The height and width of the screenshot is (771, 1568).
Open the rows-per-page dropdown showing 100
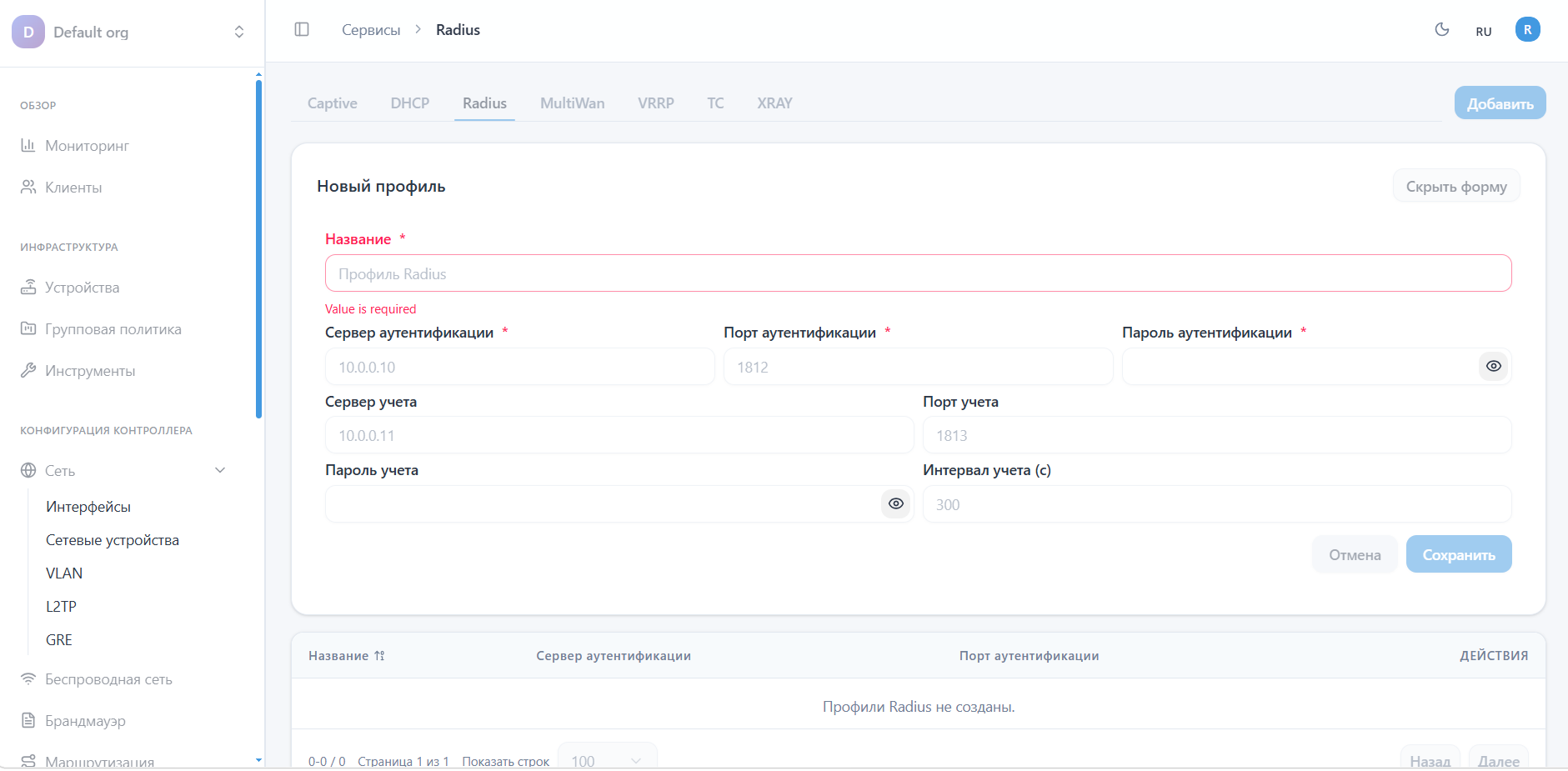[607, 758]
